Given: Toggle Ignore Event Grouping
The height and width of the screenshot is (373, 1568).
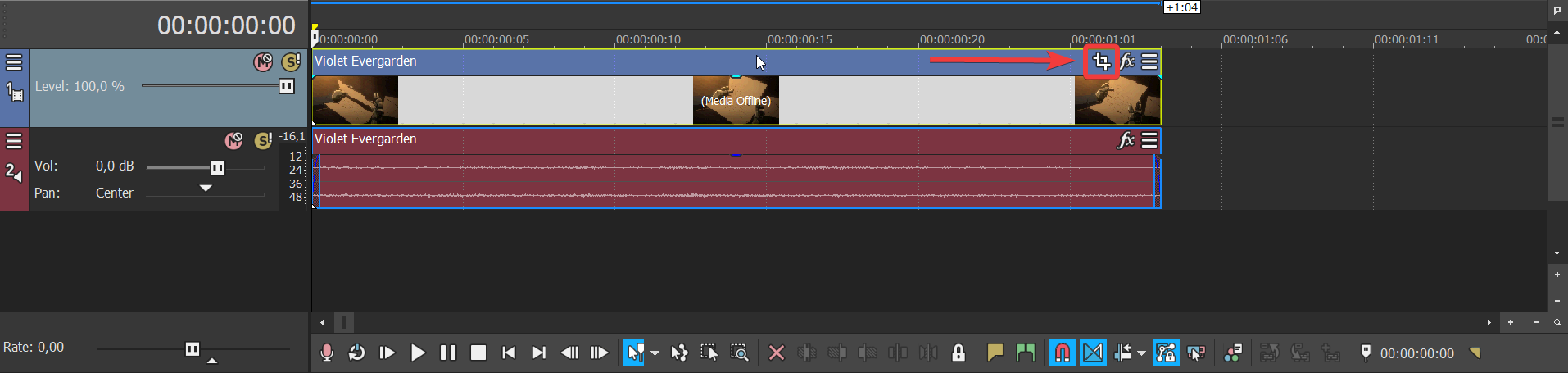Looking at the screenshot, I should (1196, 353).
